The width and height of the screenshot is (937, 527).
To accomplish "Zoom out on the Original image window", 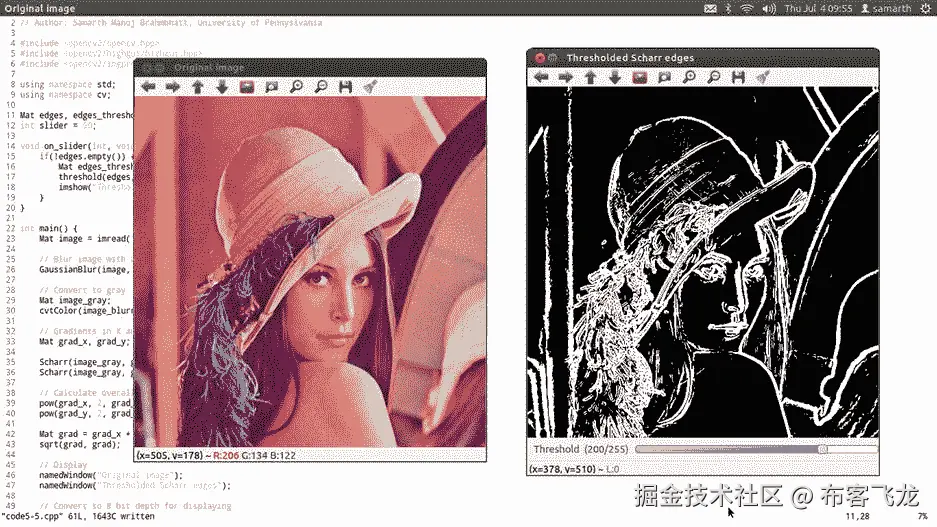I will click(x=321, y=87).
